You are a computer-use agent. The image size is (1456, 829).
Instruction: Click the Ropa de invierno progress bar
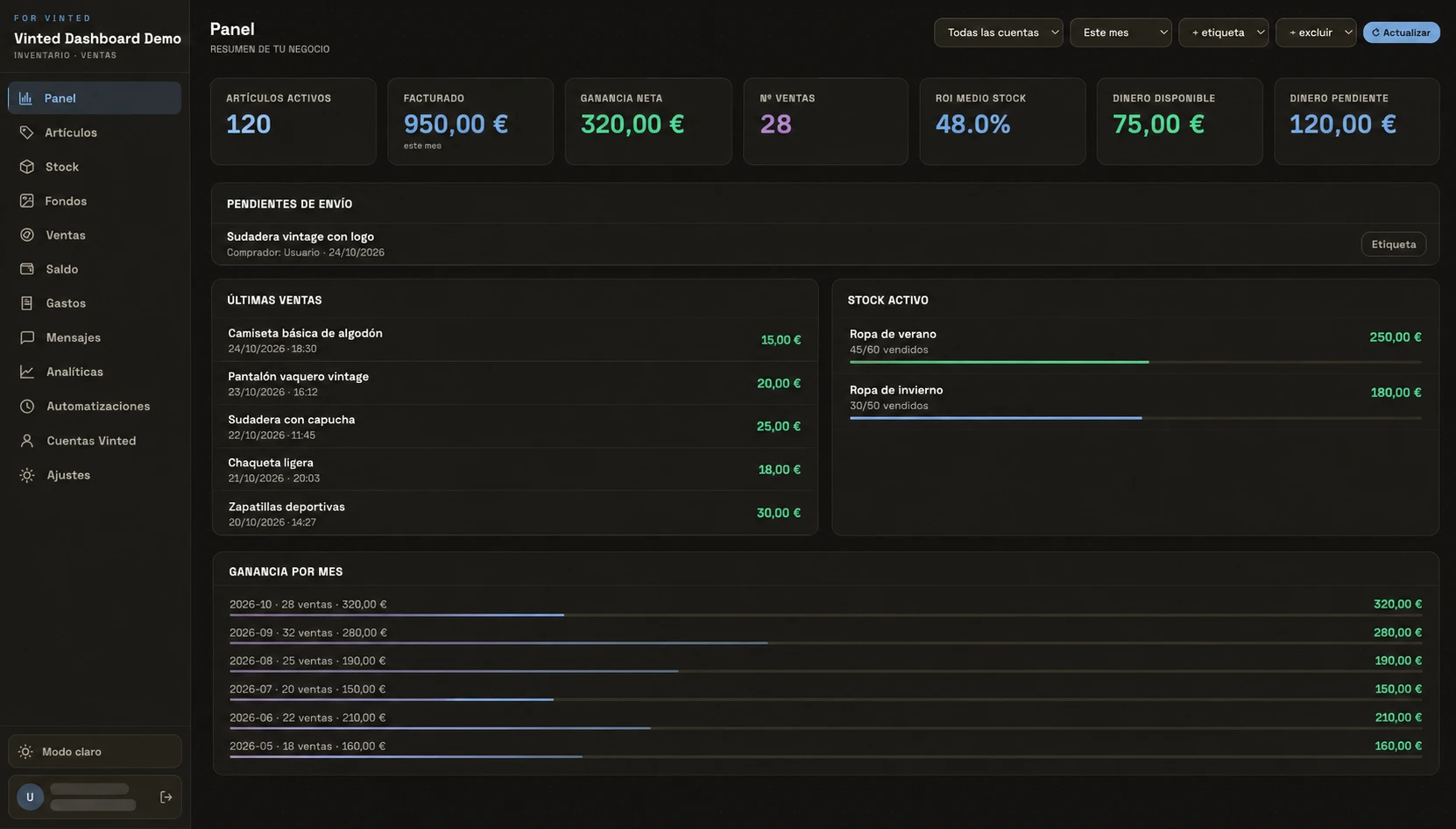point(1135,418)
